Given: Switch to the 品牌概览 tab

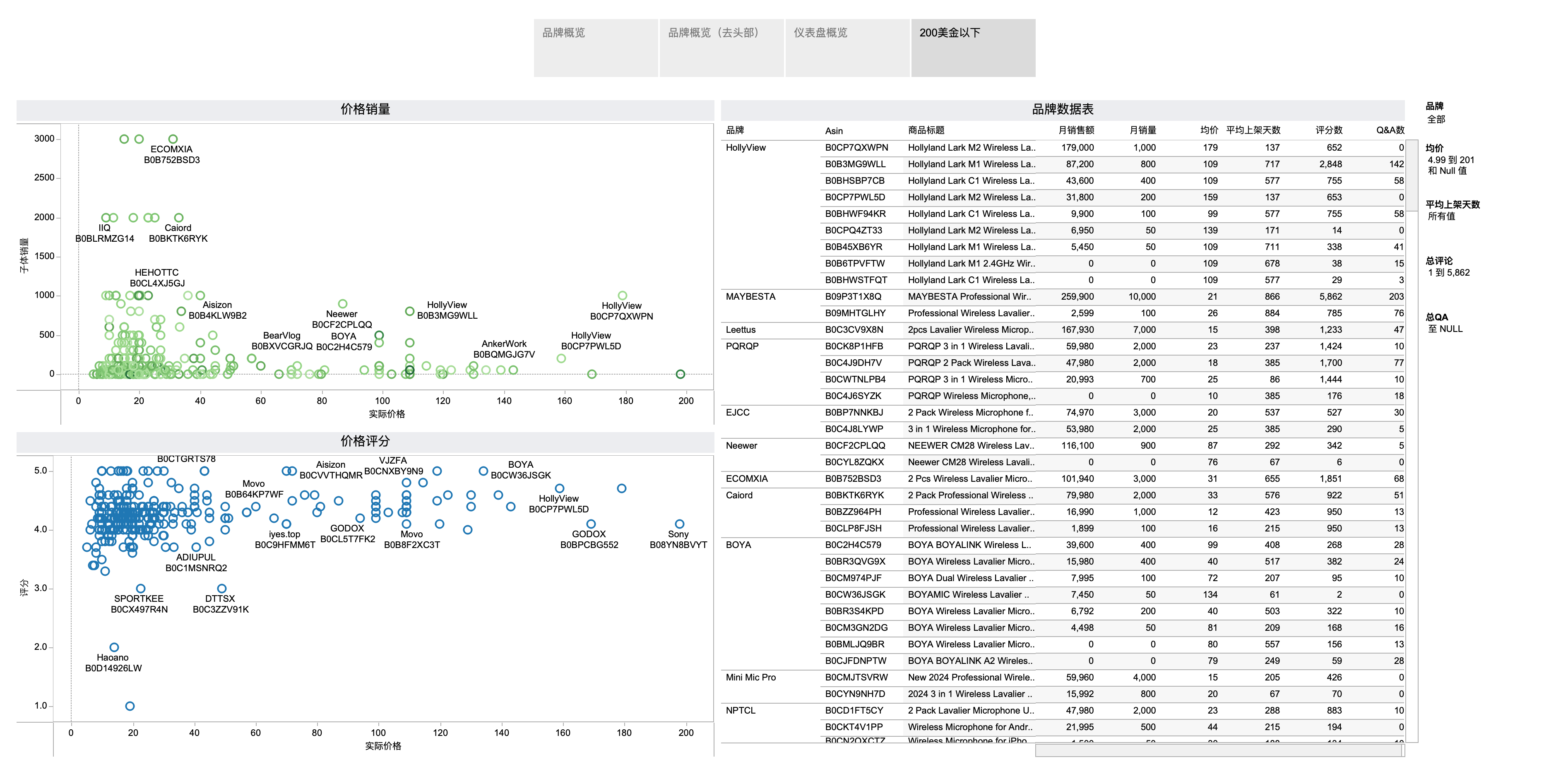Looking at the screenshot, I should [x=595, y=48].
